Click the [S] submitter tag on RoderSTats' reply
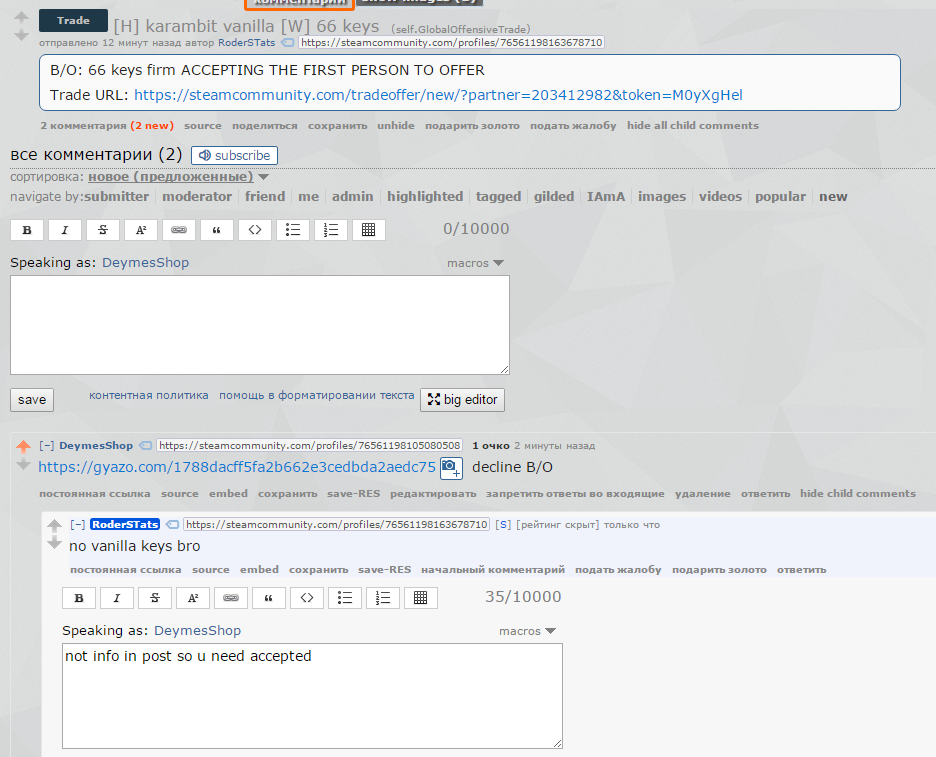The image size is (936, 757). [x=503, y=524]
